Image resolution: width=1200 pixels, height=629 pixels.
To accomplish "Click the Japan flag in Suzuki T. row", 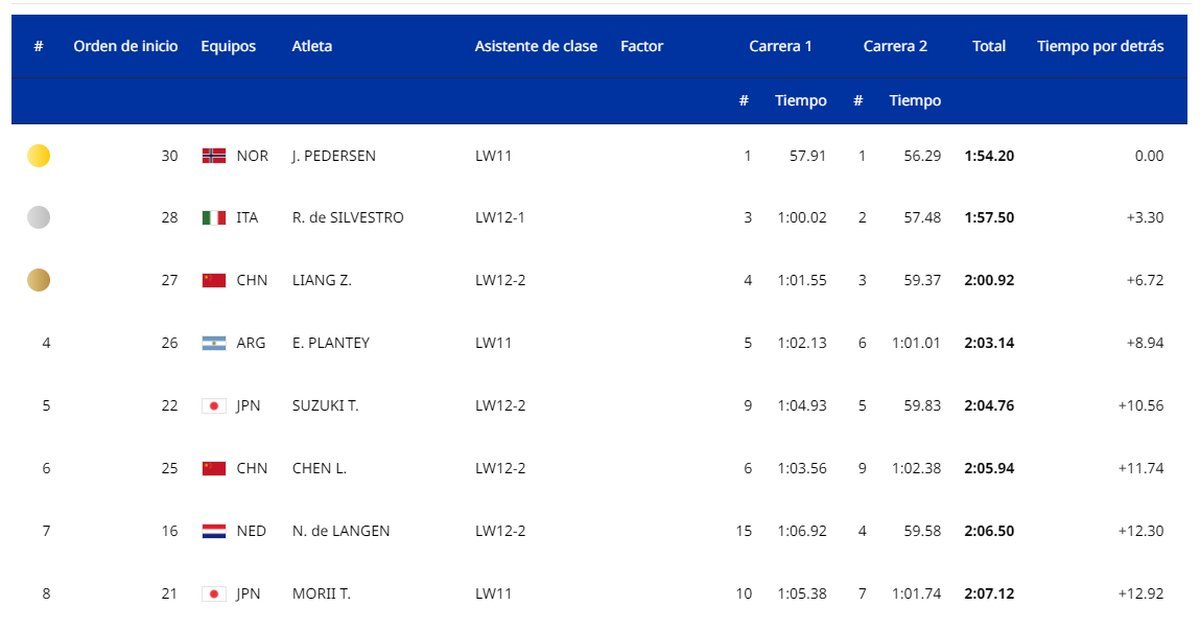I will coord(214,406).
